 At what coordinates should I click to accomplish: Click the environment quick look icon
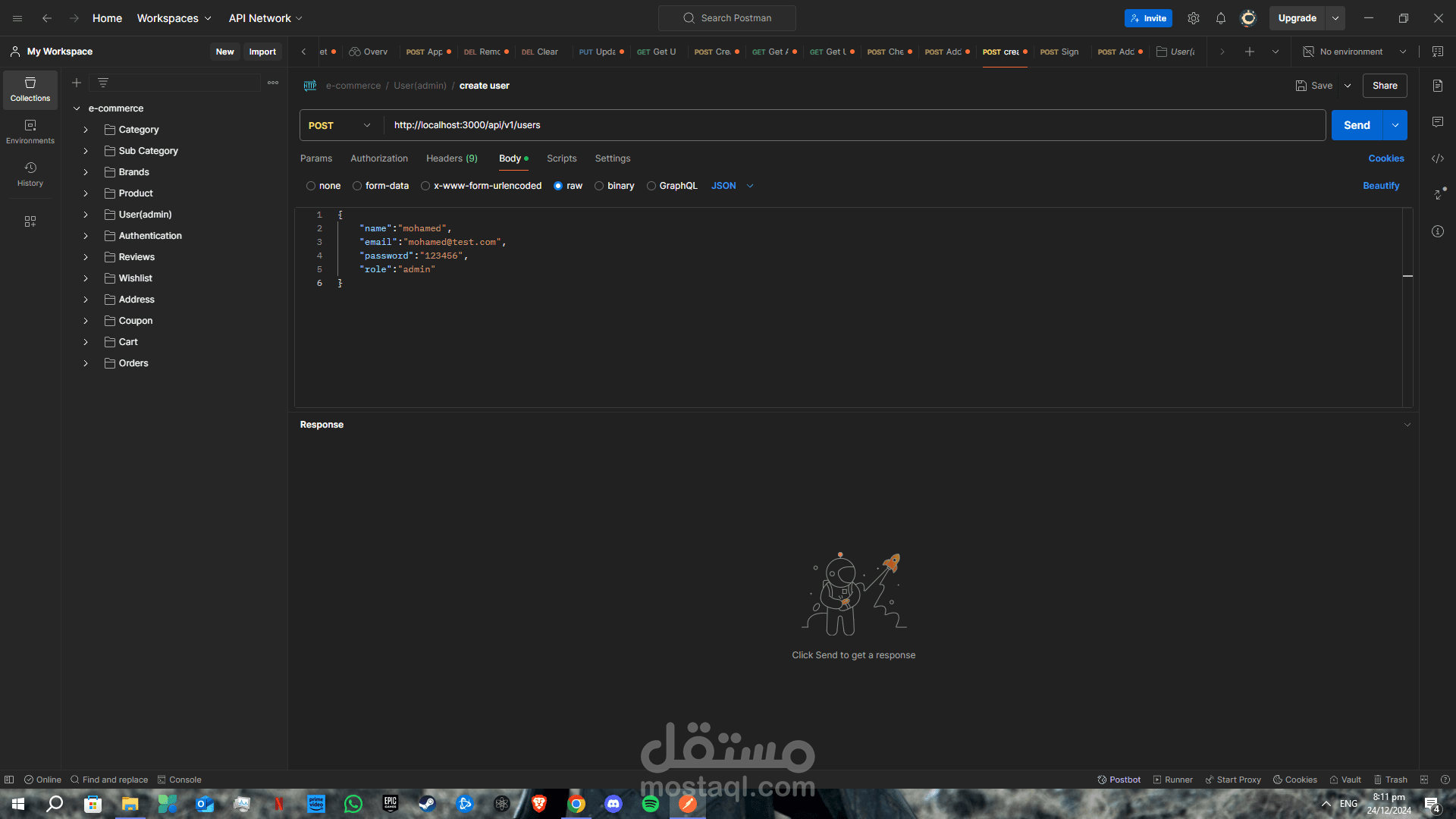coord(1438,52)
